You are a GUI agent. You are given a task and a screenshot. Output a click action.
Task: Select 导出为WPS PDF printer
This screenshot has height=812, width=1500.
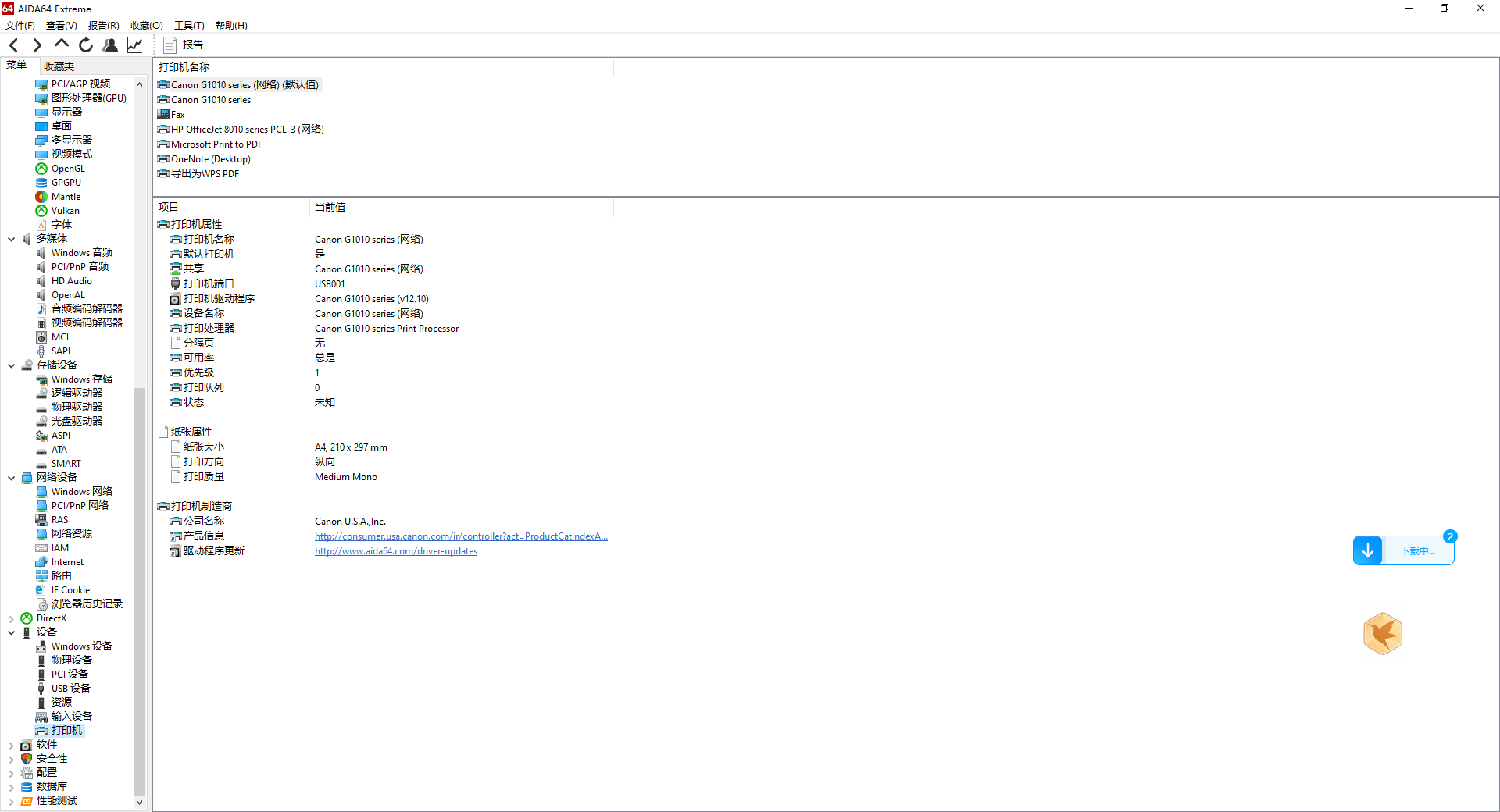point(198,174)
